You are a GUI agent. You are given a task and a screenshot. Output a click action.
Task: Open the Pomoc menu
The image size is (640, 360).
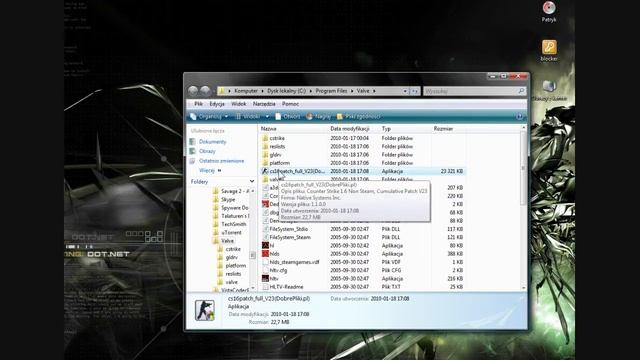(x=290, y=104)
